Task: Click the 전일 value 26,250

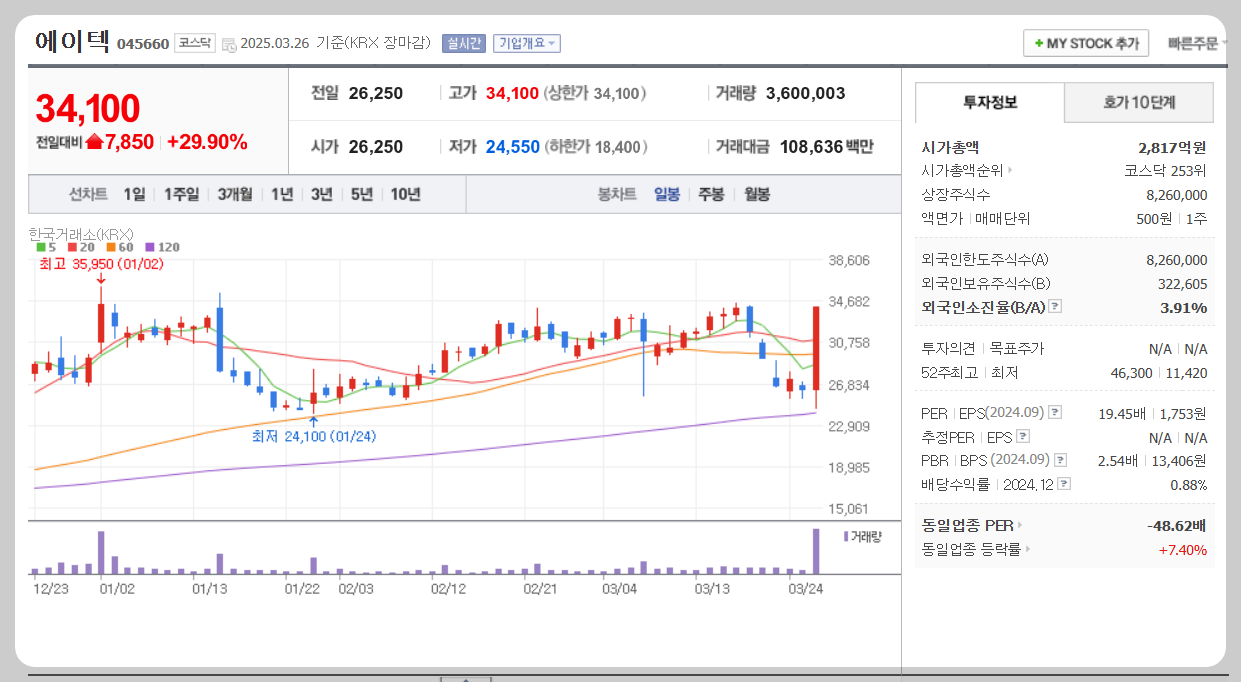Action: click(376, 94)
